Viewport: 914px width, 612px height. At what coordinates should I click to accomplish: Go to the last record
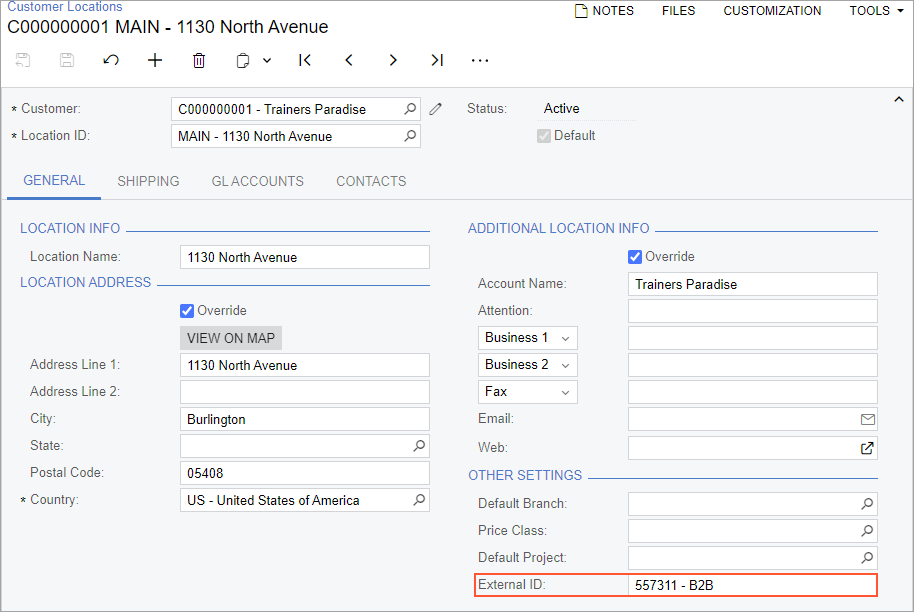click(x=437, y=61)
